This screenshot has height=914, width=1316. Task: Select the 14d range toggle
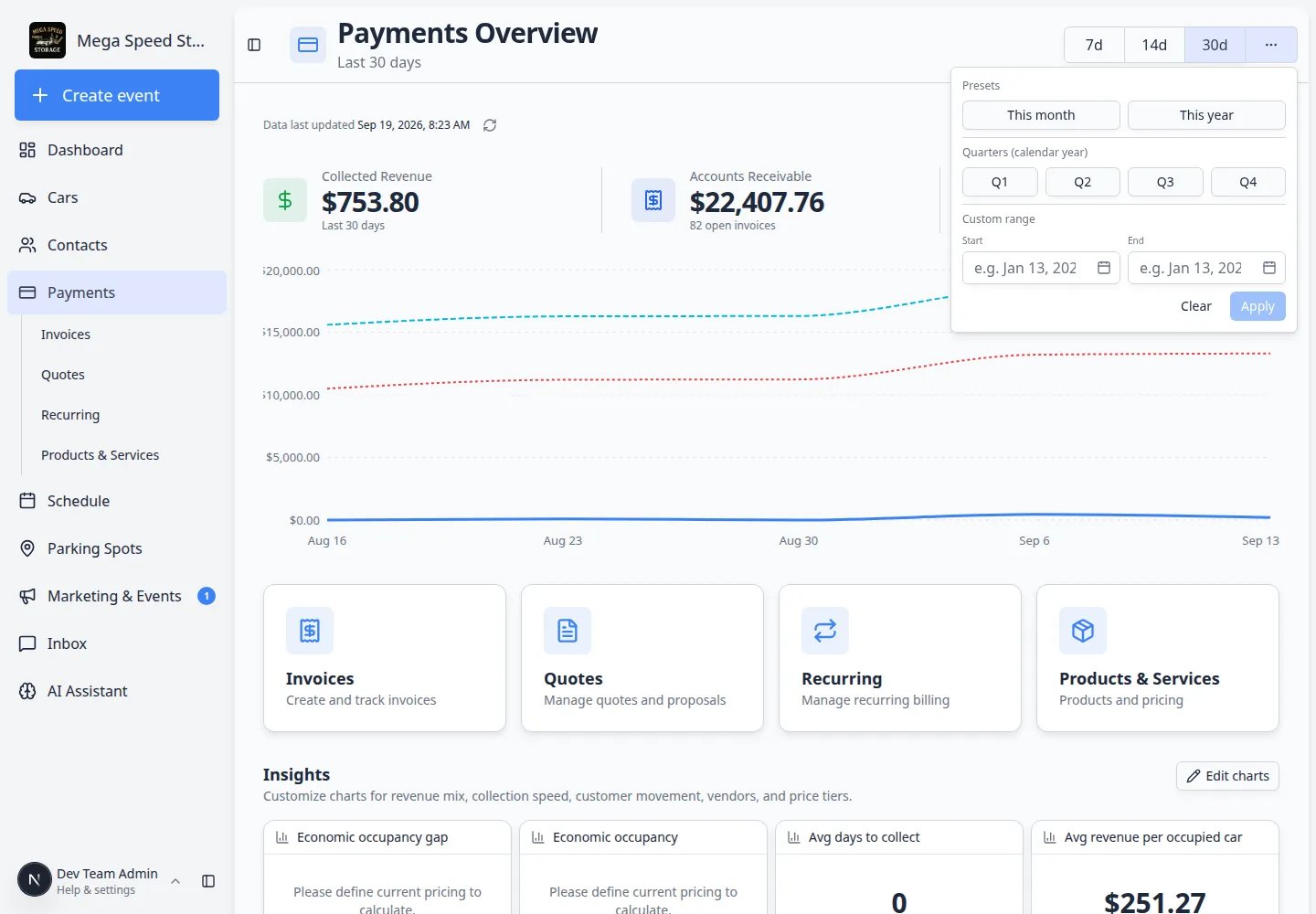point(1154,45)
